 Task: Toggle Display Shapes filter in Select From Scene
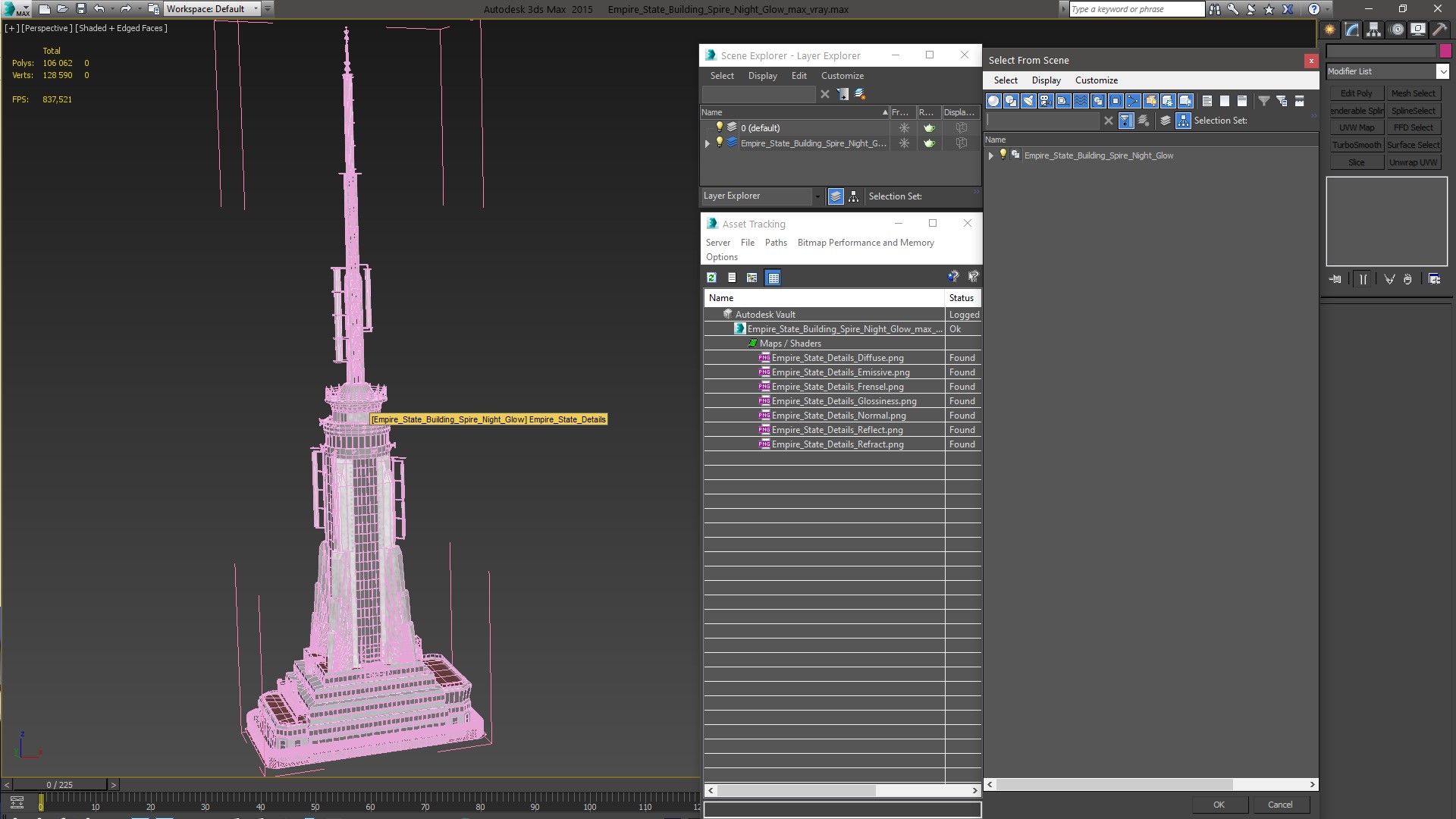click(1011, 101)
